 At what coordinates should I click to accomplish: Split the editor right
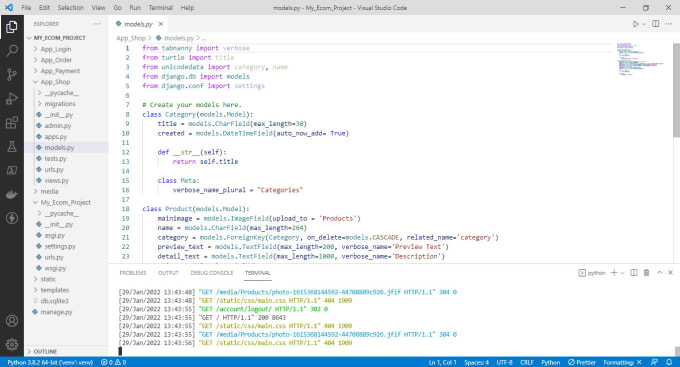[656, 24]
